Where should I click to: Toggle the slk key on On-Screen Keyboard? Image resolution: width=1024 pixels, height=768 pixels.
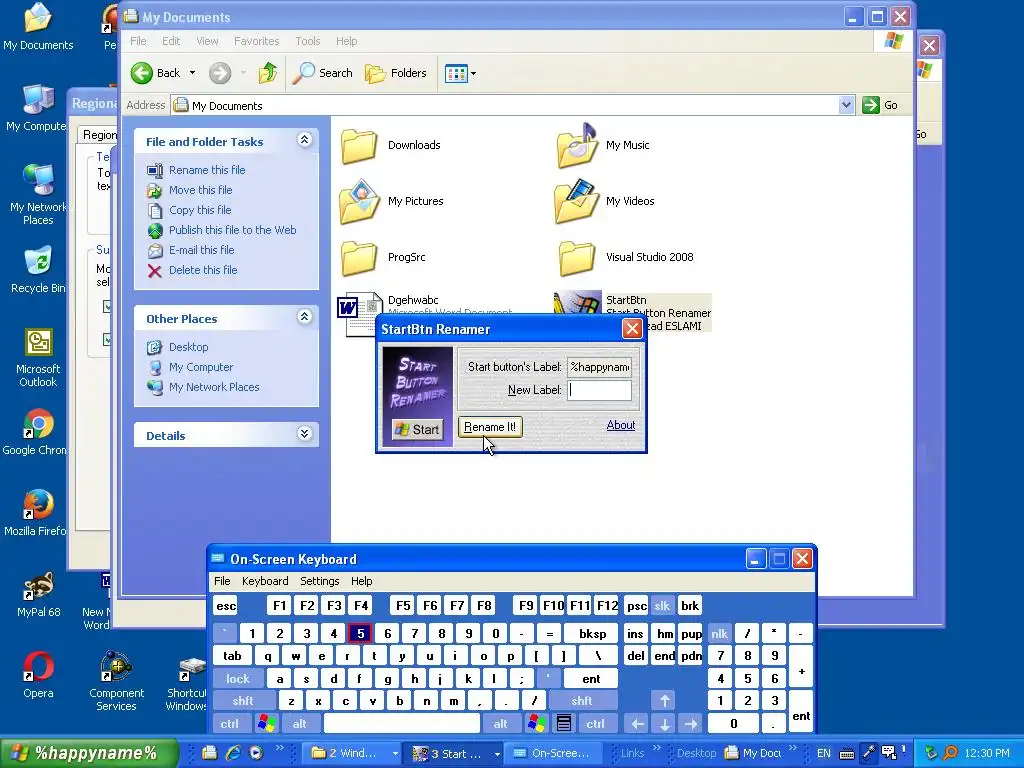tap(662, 606)
